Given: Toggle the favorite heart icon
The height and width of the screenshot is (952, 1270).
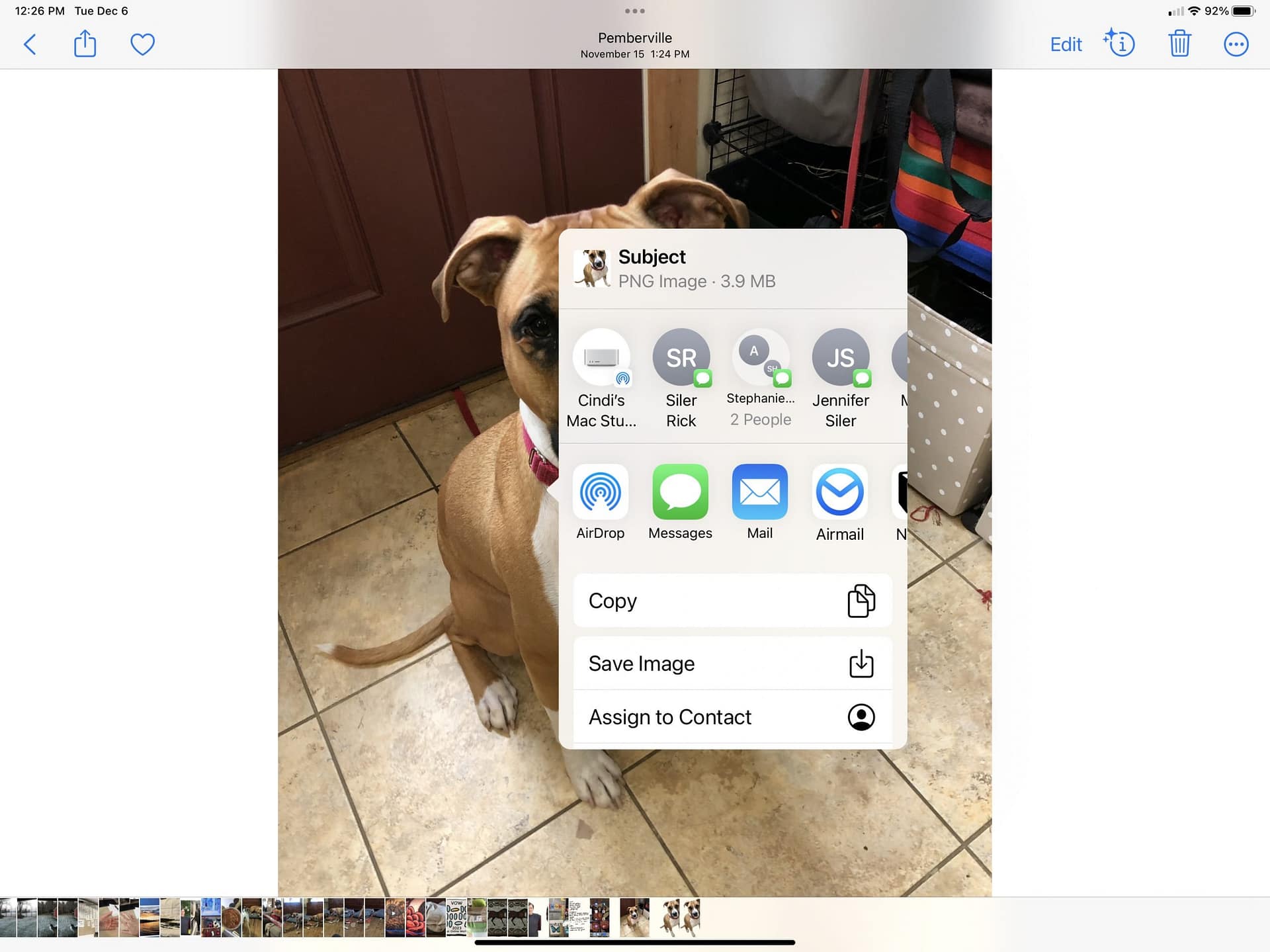Looking at the screenshot, I should (142, 44).
